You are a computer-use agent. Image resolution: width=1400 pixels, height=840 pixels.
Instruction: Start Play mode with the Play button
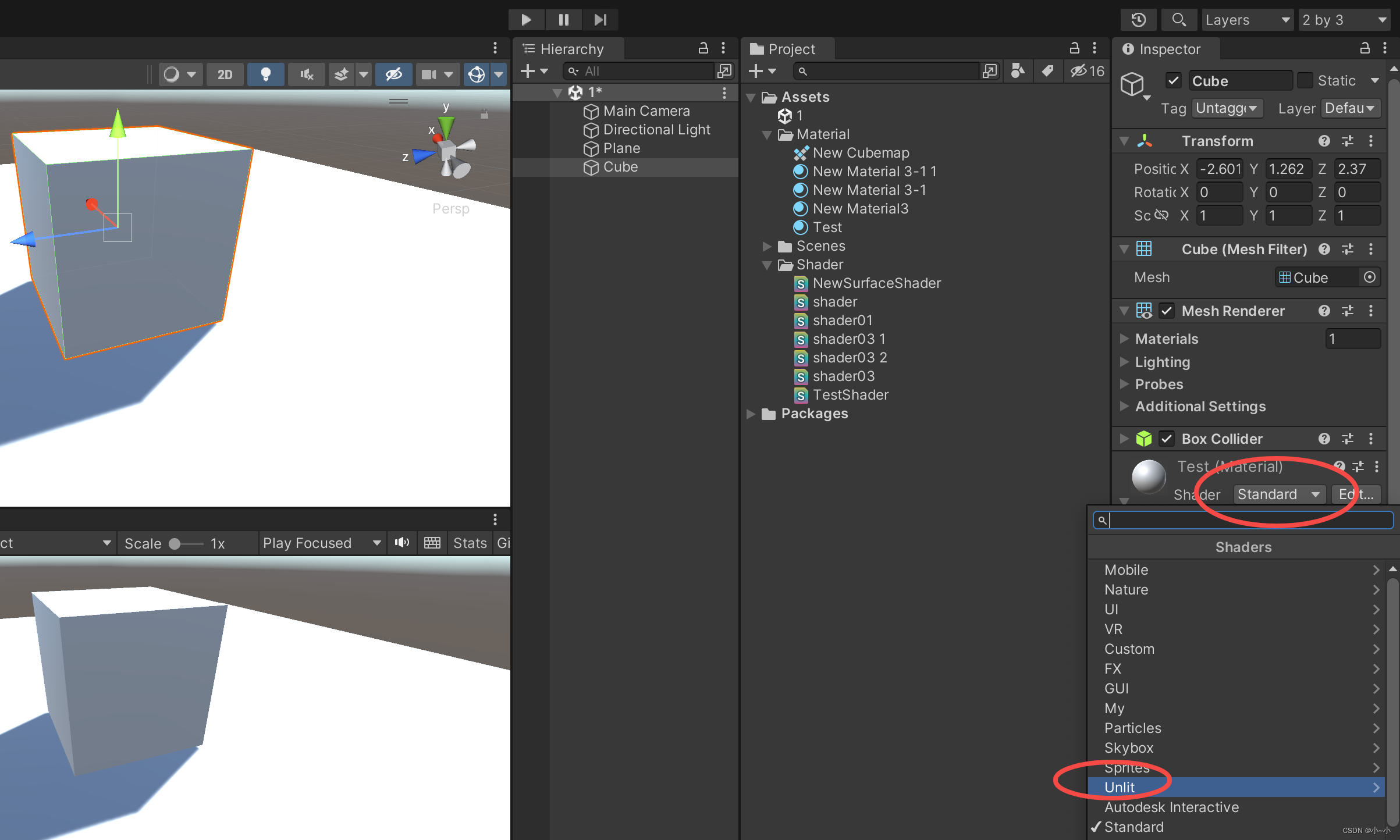click(526, 20)
